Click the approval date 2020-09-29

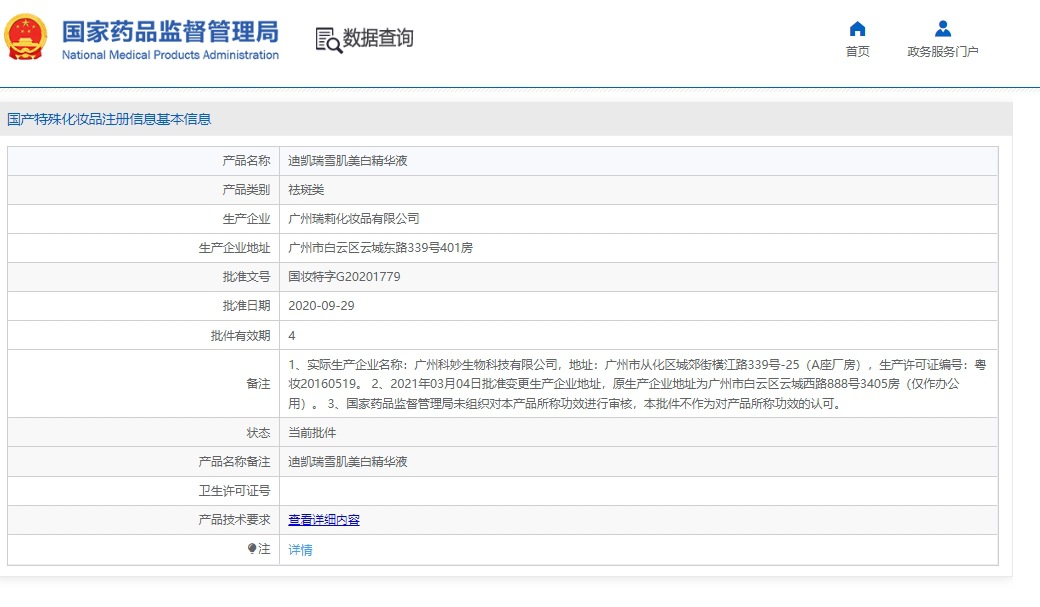321,306
